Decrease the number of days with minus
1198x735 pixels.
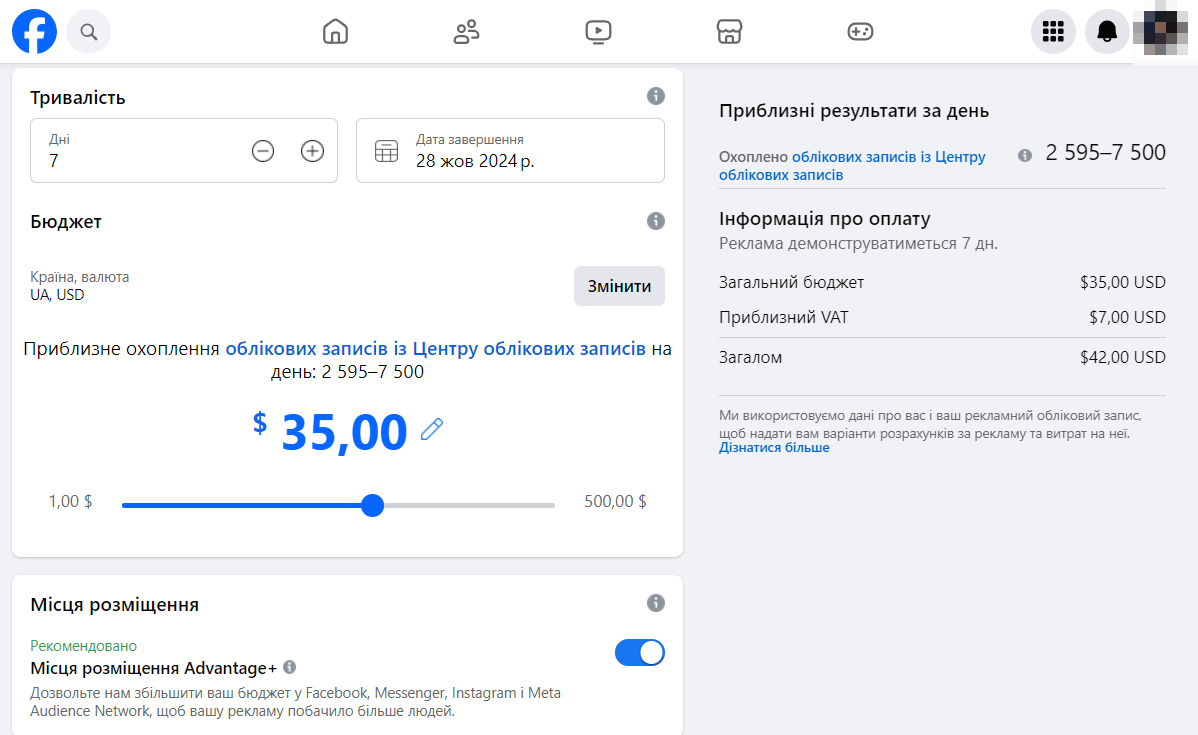(263, 151)
